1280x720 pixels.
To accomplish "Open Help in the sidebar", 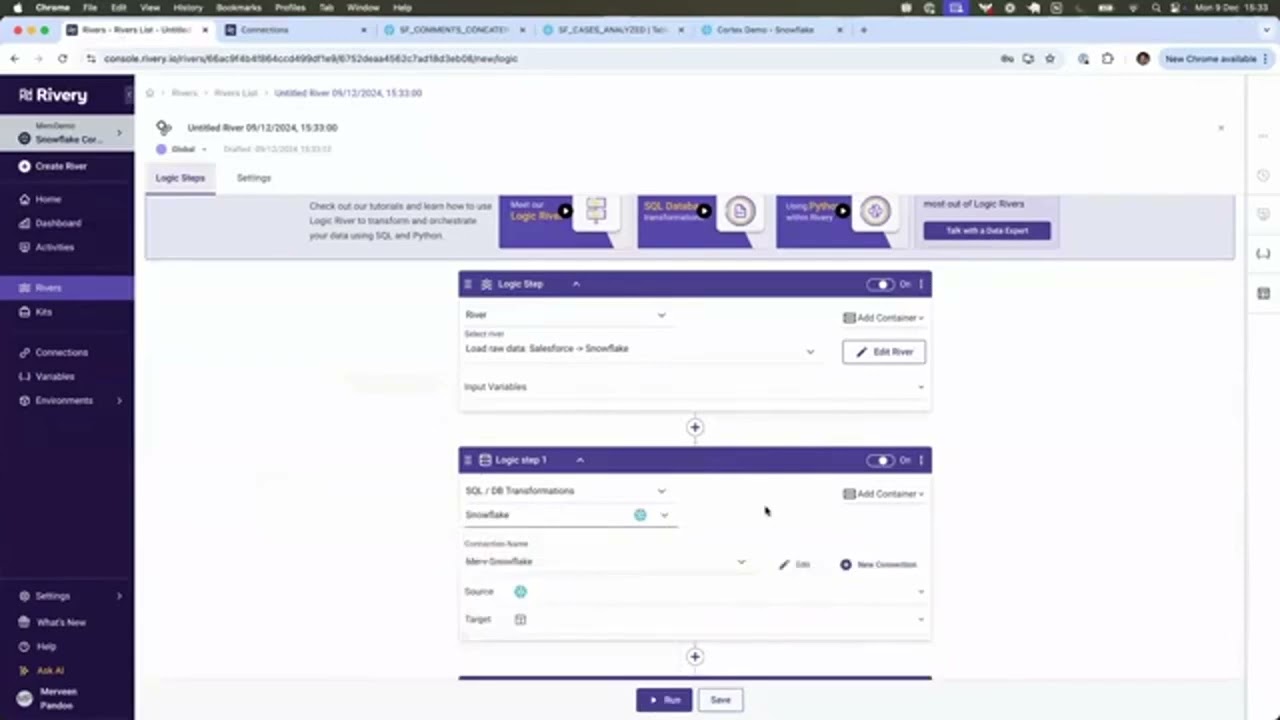I will [x=46, y=646].
